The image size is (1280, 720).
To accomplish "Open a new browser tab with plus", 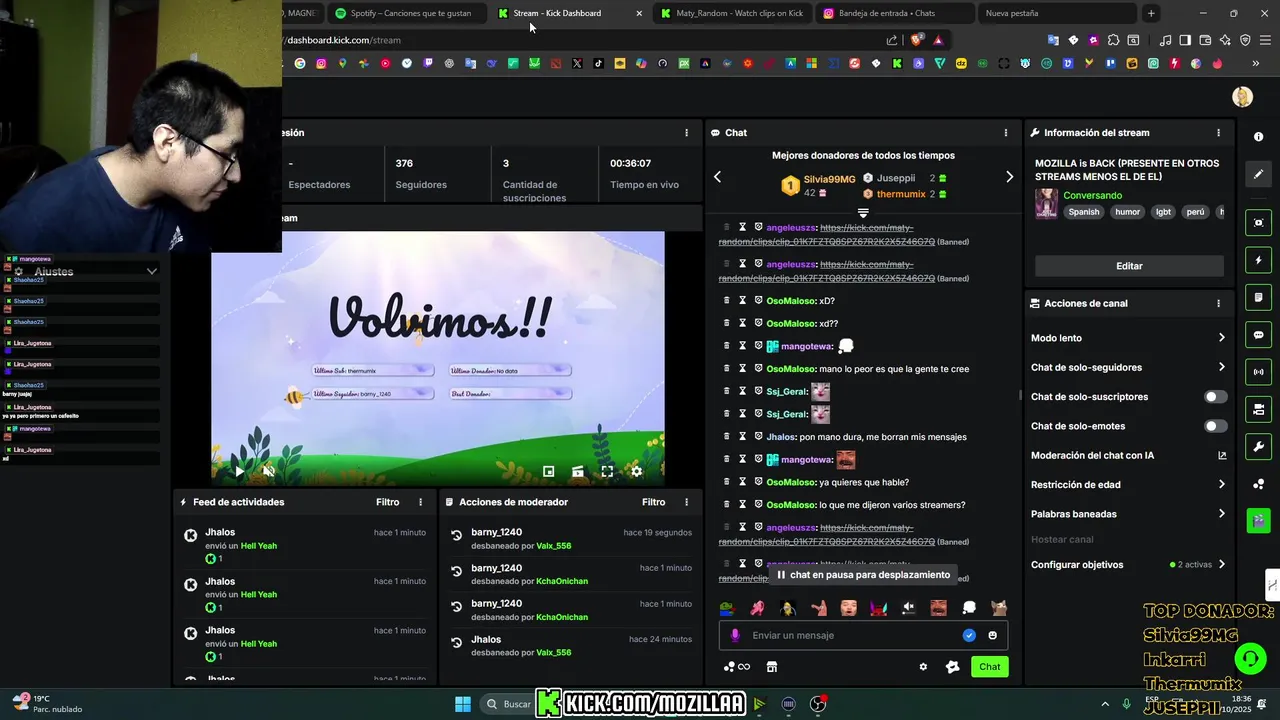I will coord(1151,13).
